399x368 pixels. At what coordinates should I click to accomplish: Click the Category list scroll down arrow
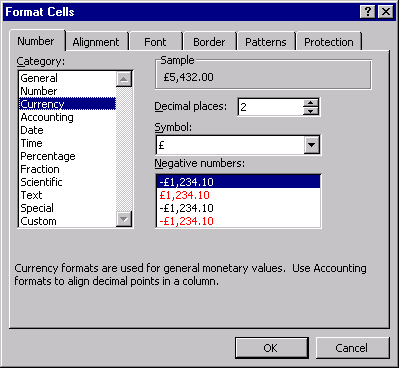124,219
